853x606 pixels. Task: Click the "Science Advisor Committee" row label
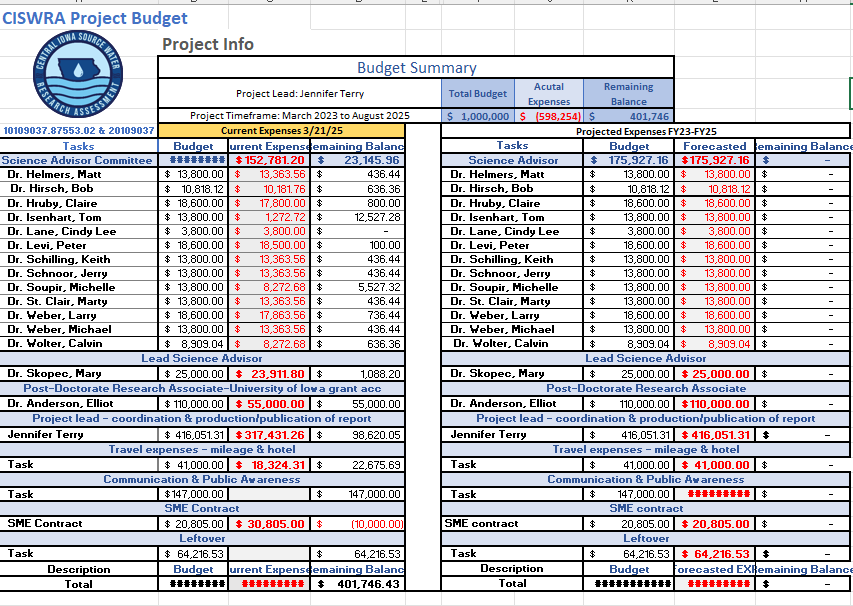[77, 160]
